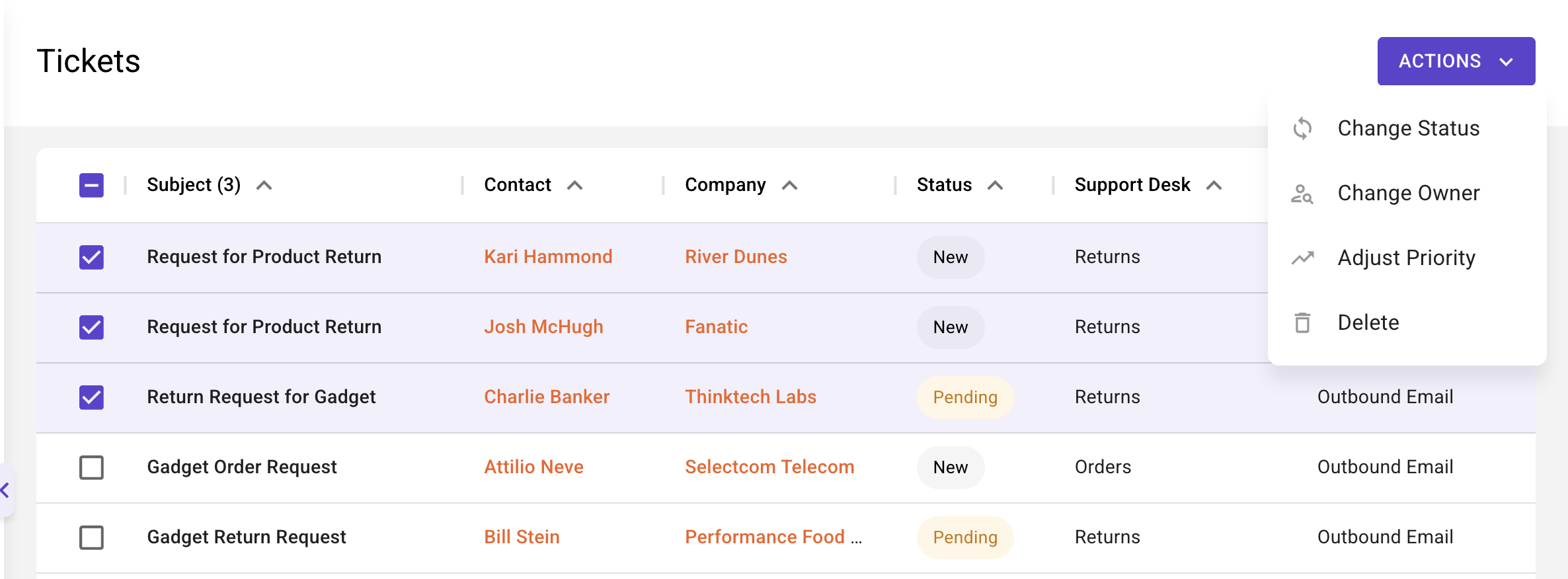The width and height of the screenshot is (1568, 579).
Task: Check the Gadget Return Request checkbox
Action: [91, 537]
